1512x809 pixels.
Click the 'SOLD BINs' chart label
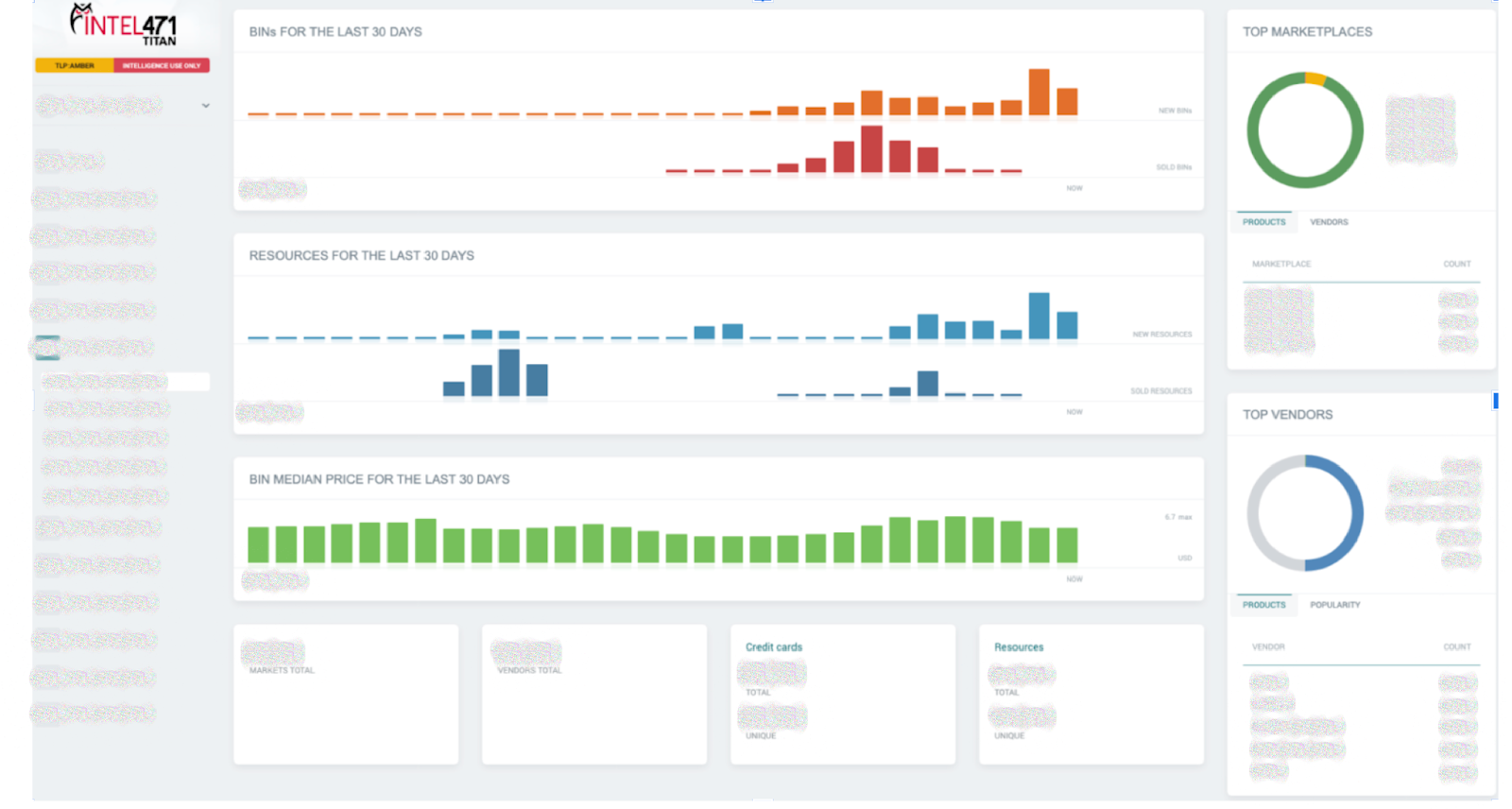1174,167
